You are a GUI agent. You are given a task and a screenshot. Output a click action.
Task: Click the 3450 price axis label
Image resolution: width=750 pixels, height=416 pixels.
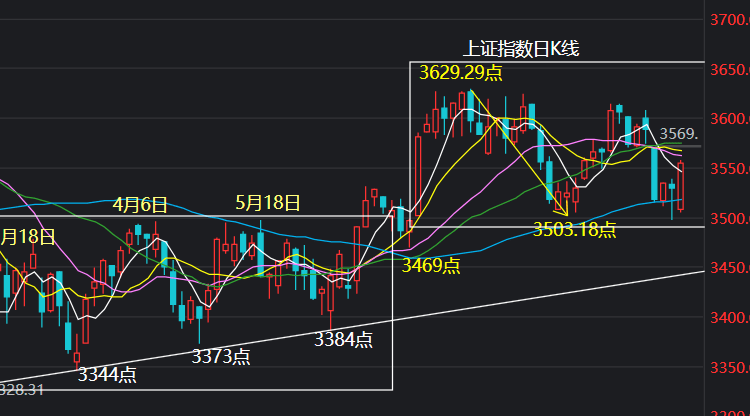pyautogui.click(x=730, y=268)
